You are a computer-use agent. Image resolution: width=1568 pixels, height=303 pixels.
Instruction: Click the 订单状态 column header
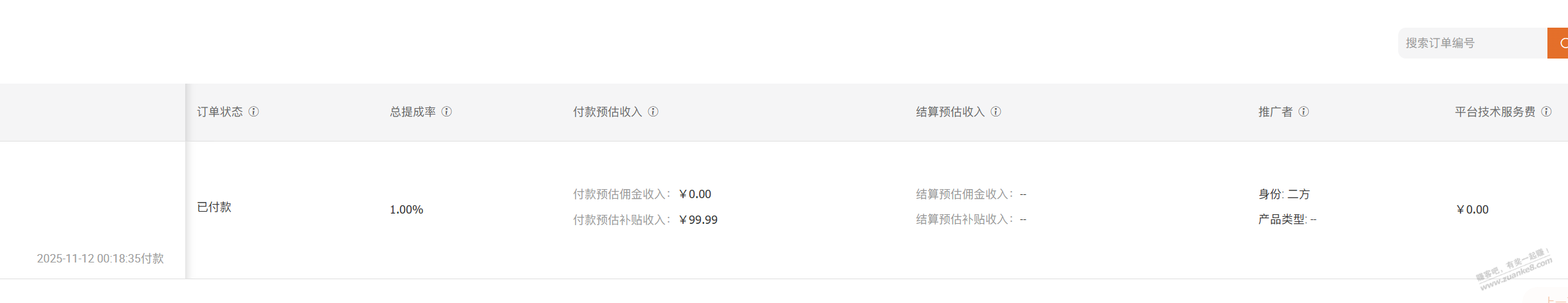(220, 112)
